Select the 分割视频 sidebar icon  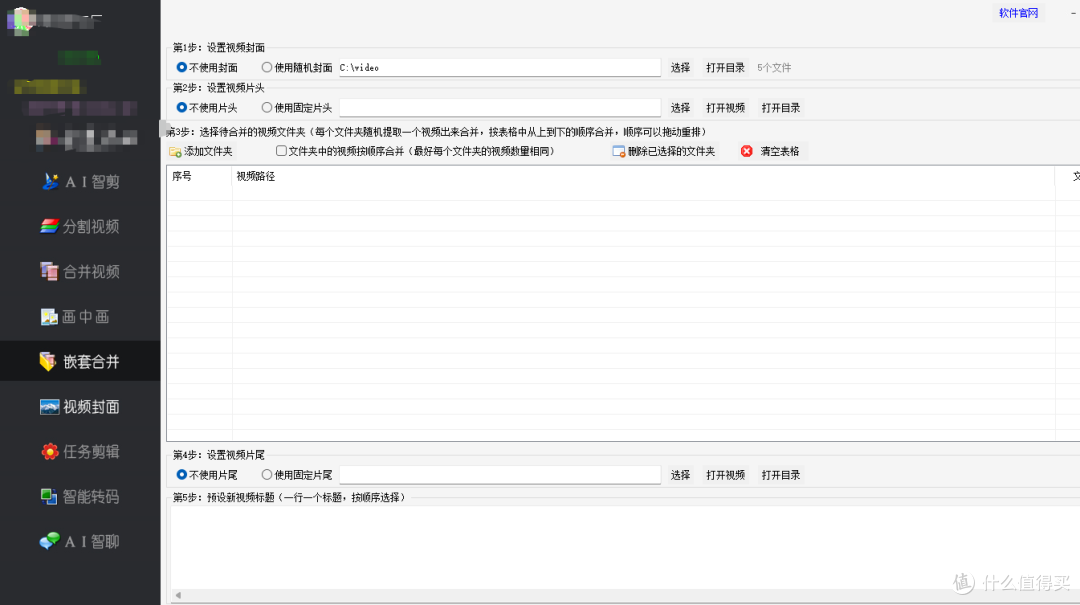pyautogui.click(x=49, y=226)
